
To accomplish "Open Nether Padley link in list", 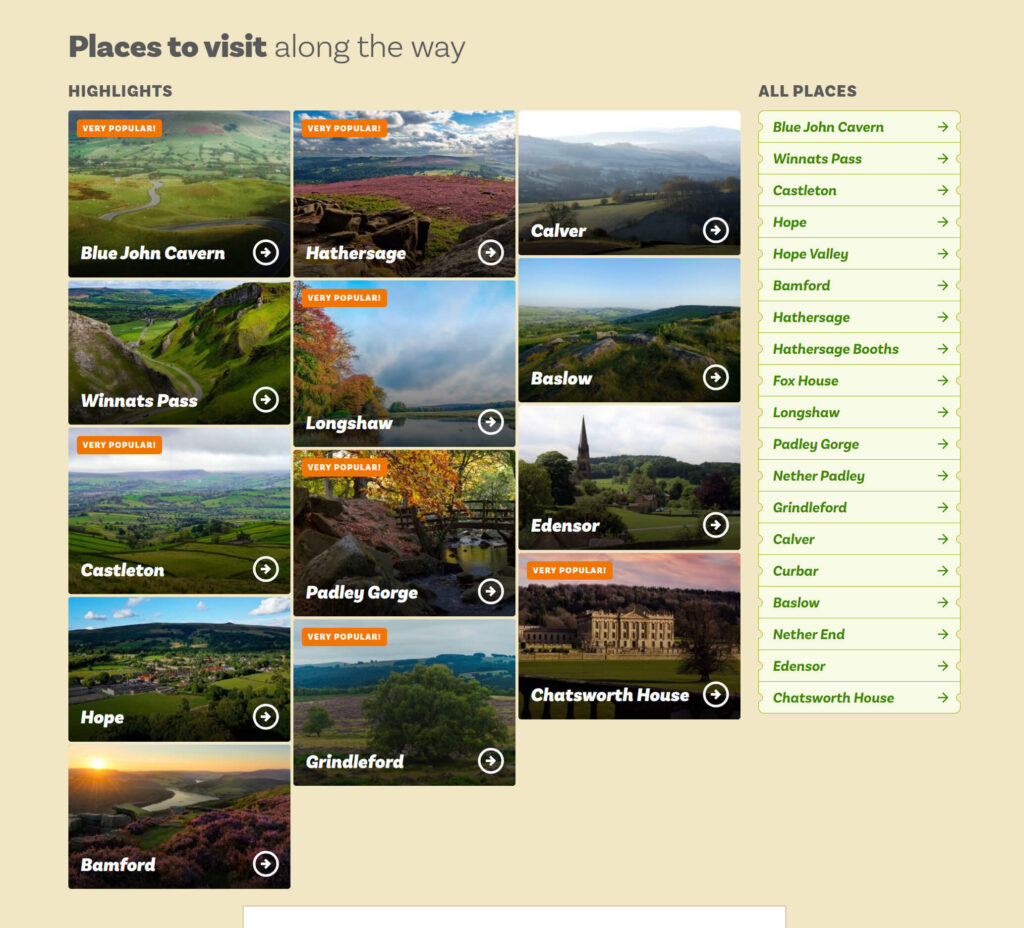I will tap(859, 475).
